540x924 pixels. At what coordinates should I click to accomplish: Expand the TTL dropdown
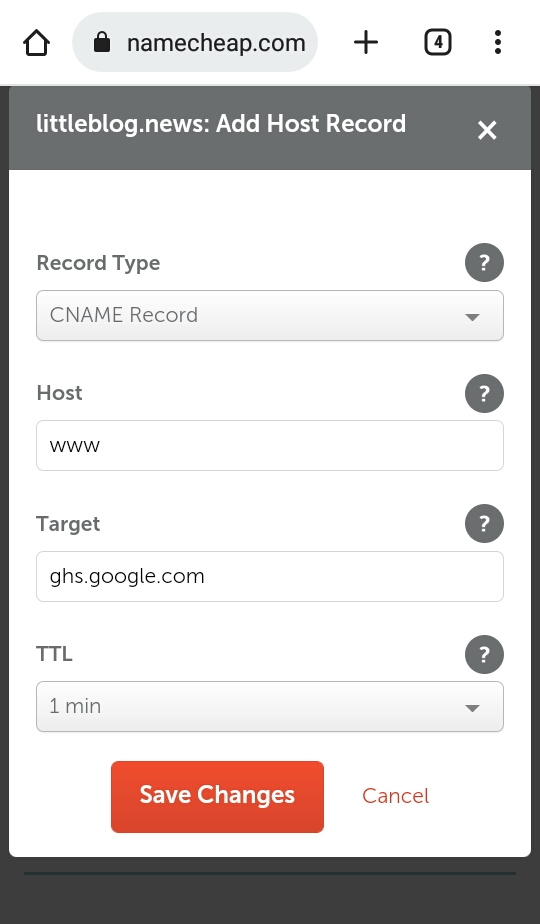270,707
